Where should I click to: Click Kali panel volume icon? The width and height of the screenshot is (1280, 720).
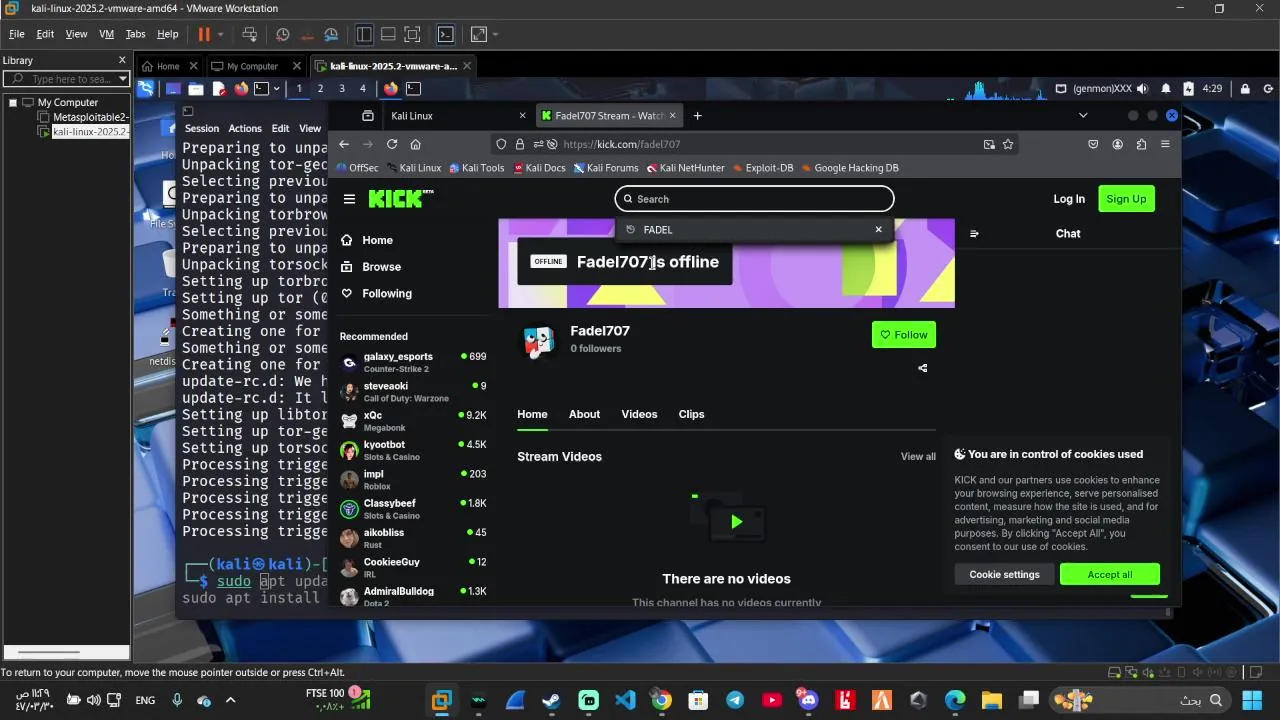(x=1143, y=89)
